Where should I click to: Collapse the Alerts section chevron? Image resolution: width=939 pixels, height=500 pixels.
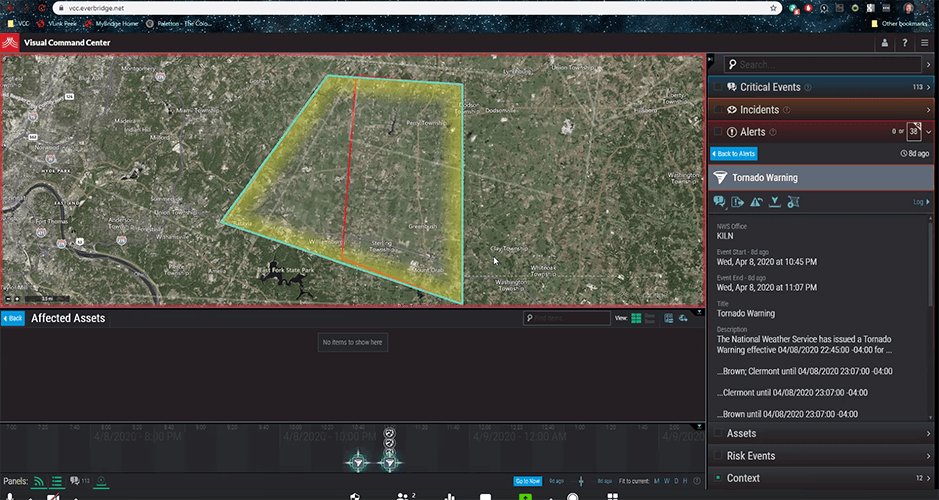(x=929, y=132)
